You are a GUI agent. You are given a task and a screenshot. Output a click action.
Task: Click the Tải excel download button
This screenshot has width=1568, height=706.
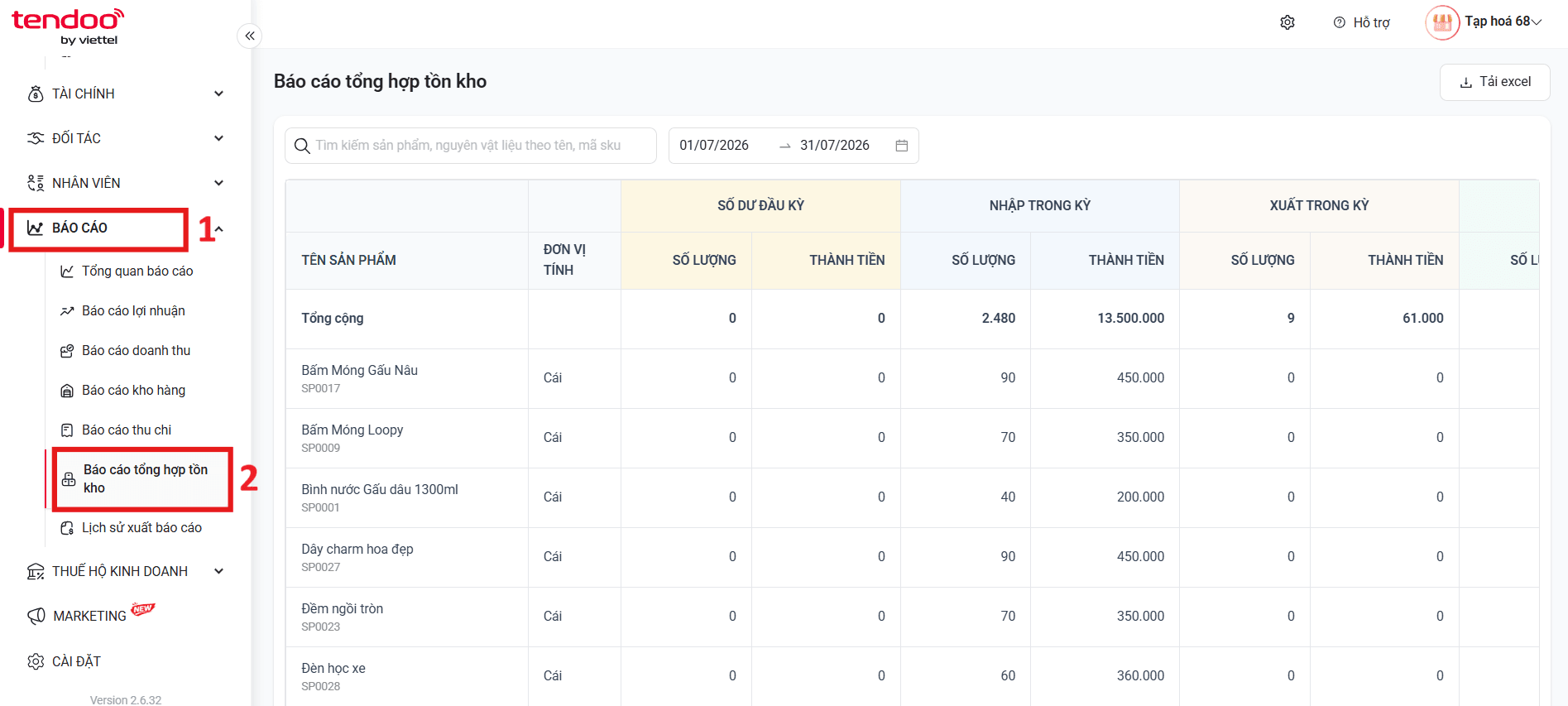1494,82
